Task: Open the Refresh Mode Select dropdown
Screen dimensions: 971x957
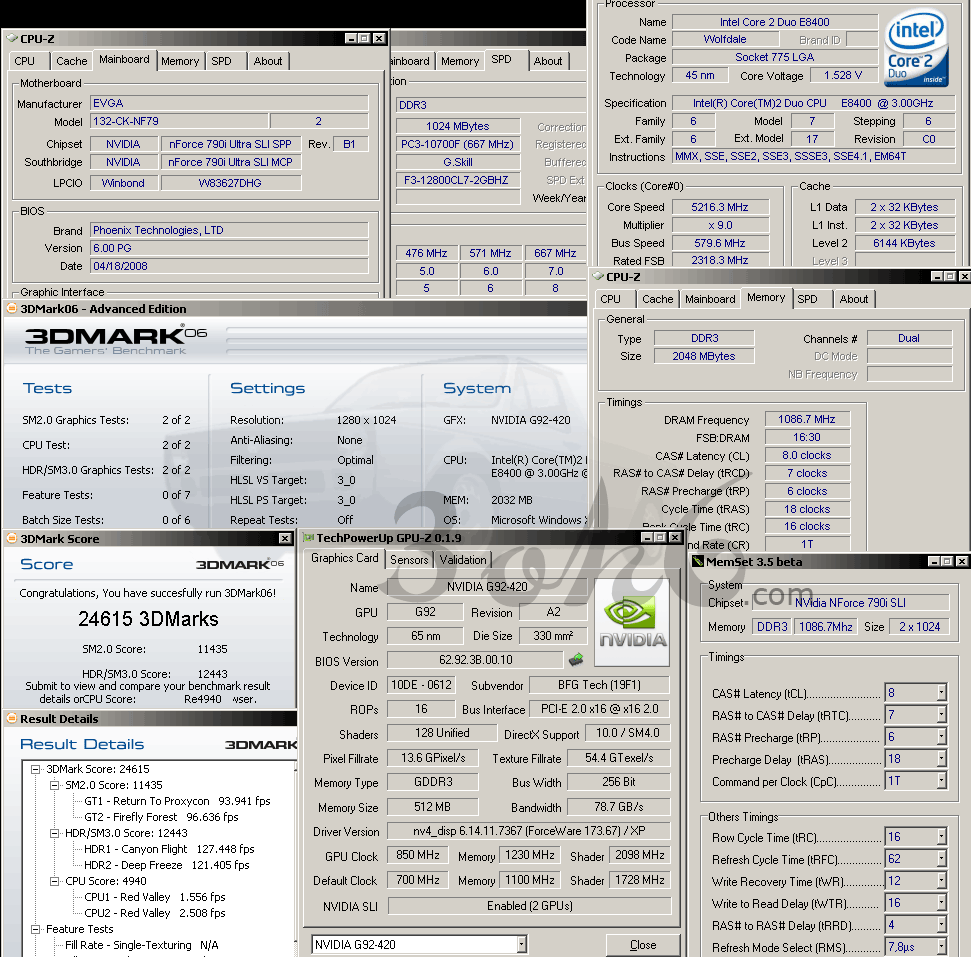Action: [941, 947]
